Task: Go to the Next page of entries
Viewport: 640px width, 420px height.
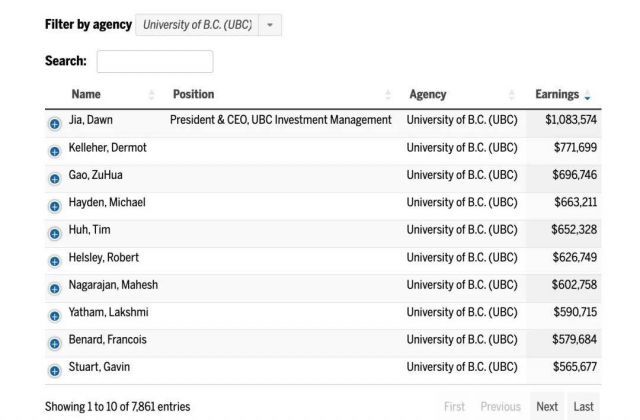Action: click(x=547, y=407)
